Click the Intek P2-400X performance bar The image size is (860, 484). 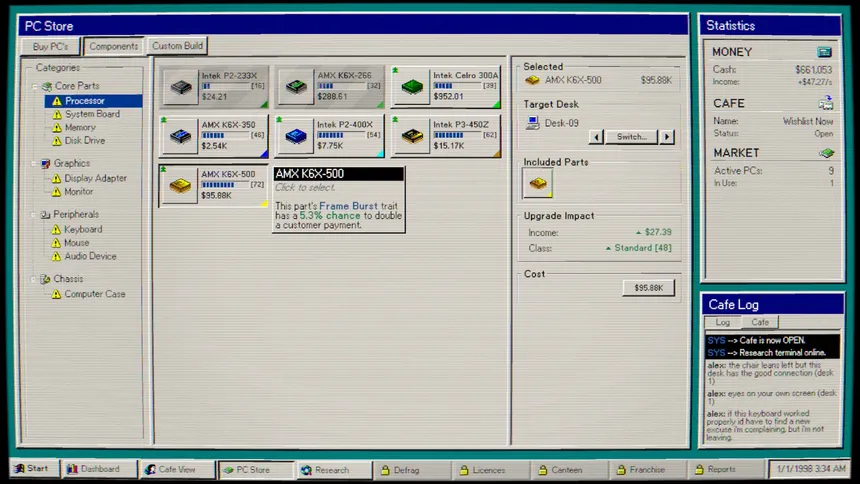click(341, 135)
